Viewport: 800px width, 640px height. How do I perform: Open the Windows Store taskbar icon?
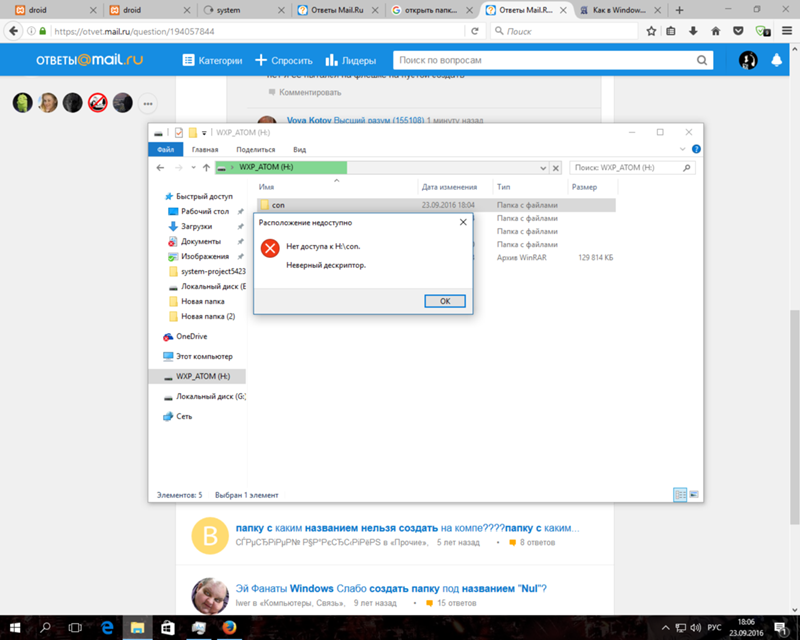pyautogui.click(x=168, y=627)
